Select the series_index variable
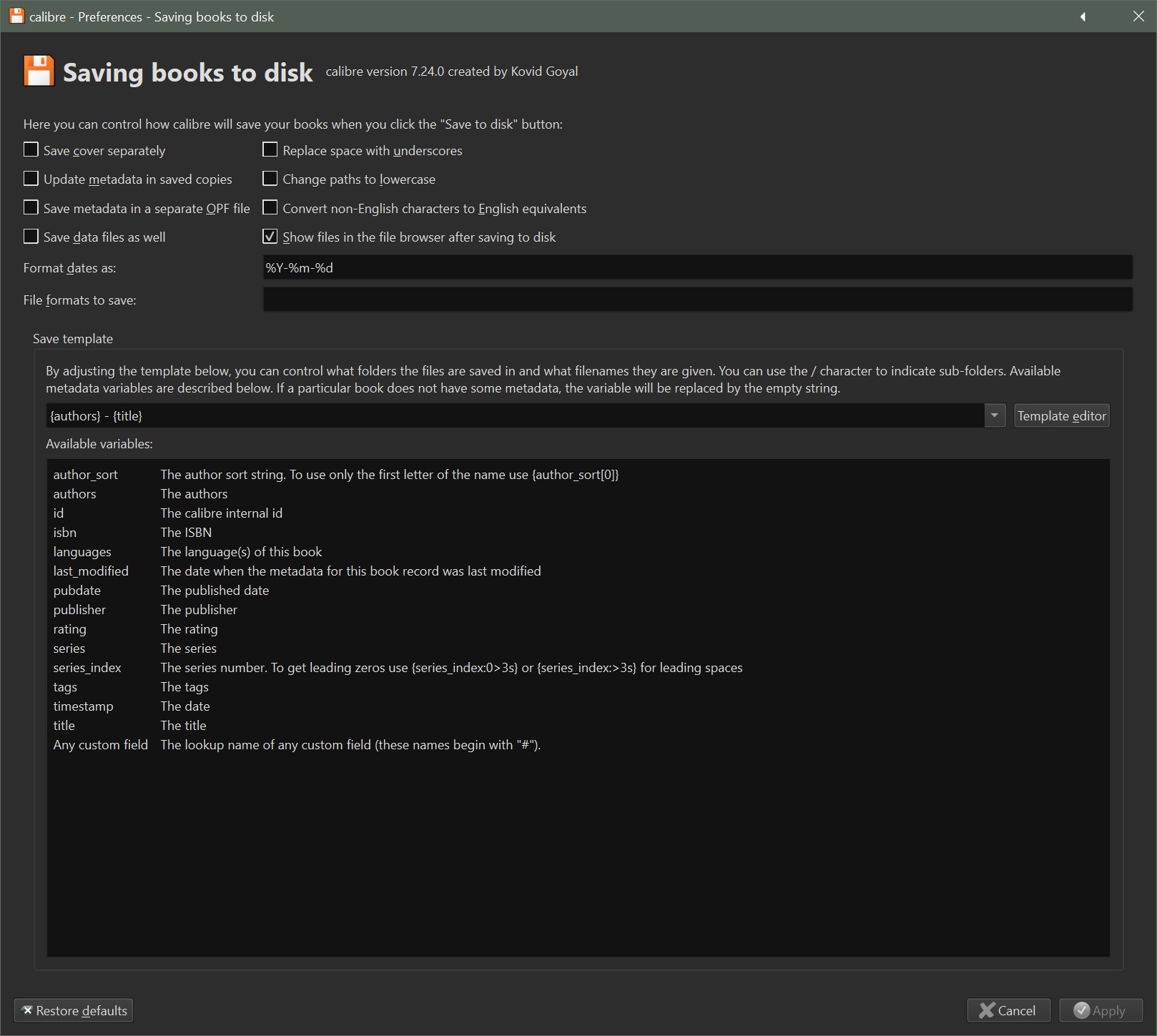Viewport: 1157px width, 1036px height. tap(87, 668)
